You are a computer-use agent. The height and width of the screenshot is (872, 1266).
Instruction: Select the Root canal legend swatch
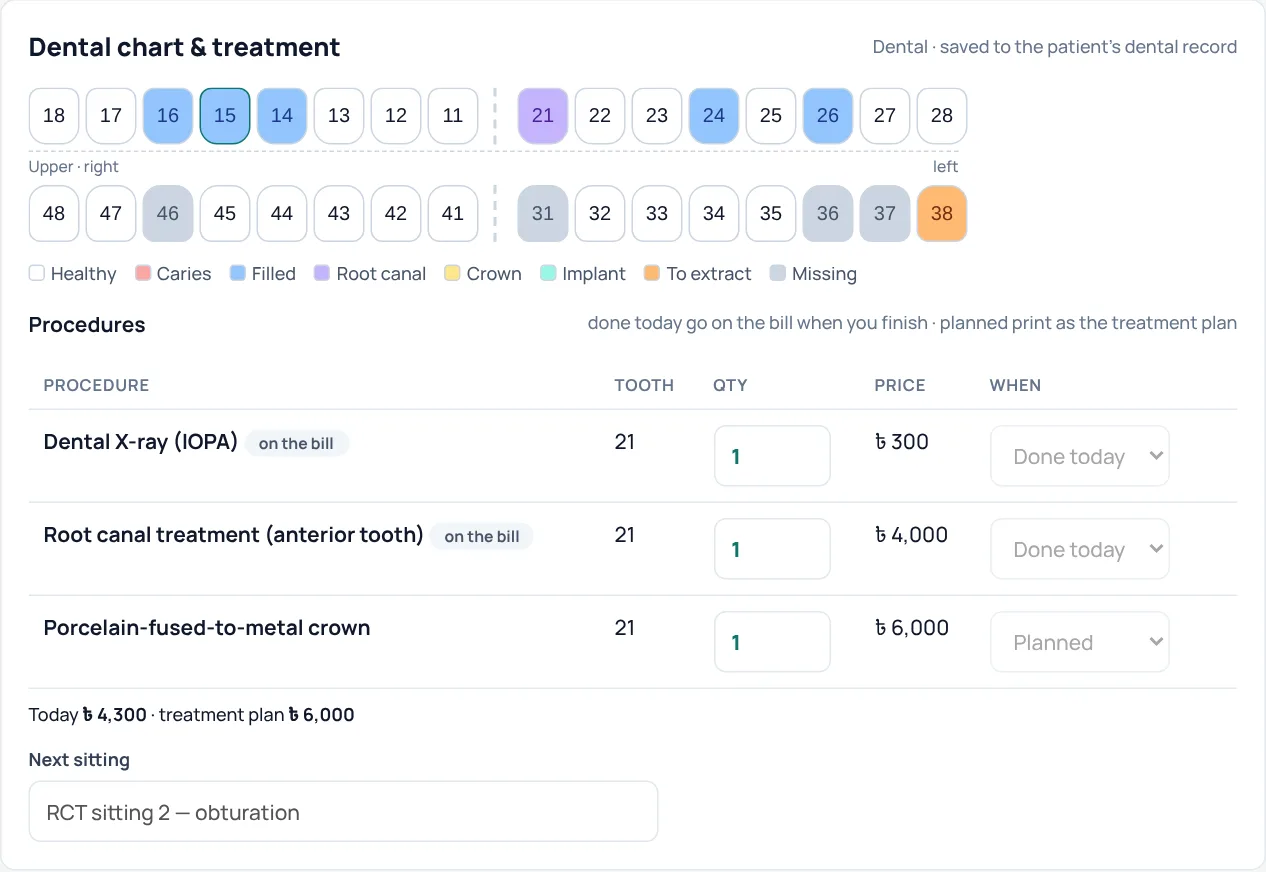click(322, 273)
